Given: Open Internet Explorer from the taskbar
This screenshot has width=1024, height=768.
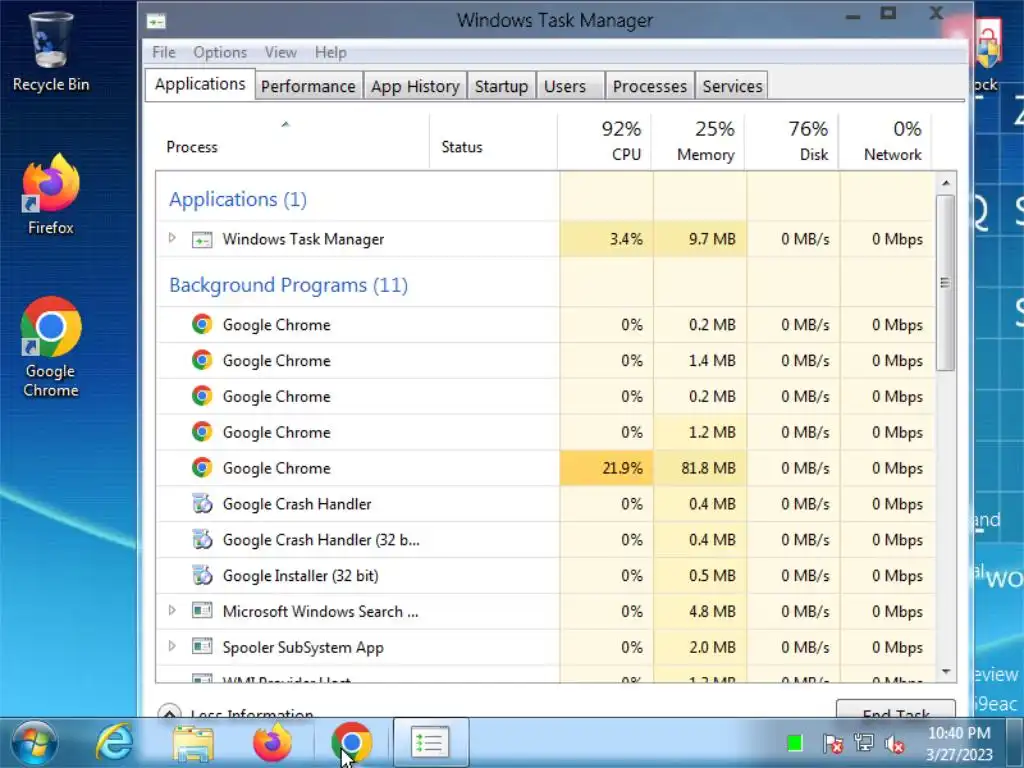Looking at the screenshot, I should pos(114,743).
